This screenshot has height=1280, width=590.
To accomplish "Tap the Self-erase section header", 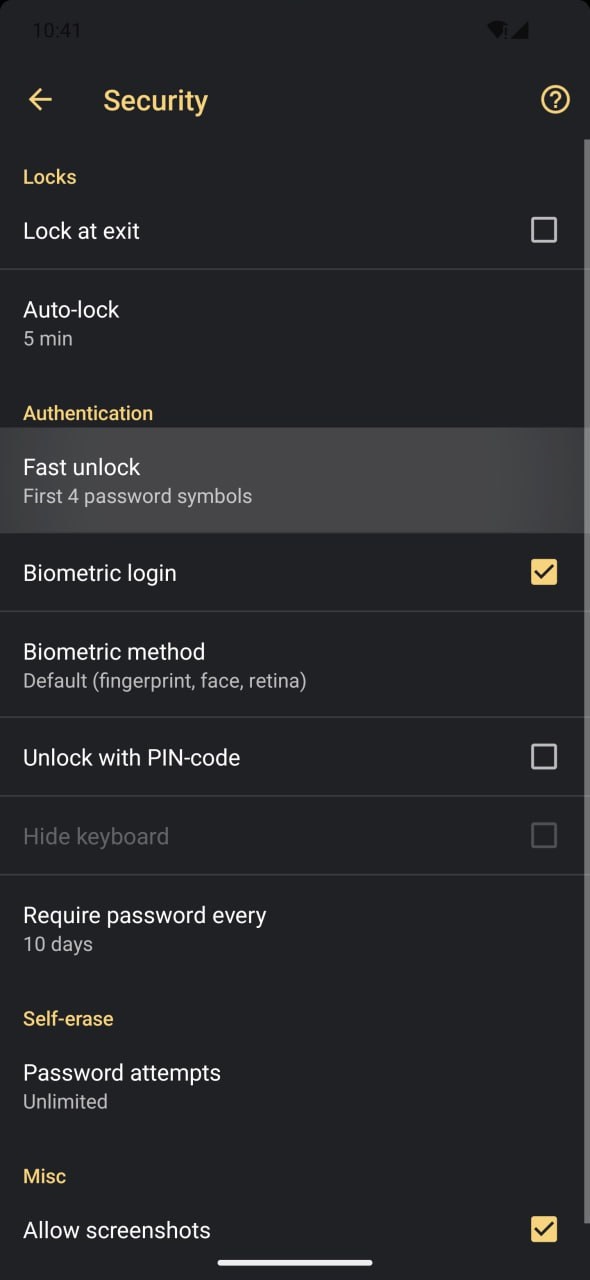I will (x=68, y=1018).
